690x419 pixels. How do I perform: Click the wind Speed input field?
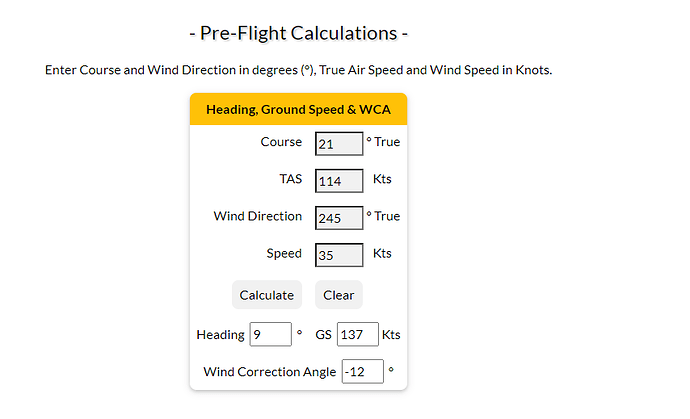(x=338, y=255)
